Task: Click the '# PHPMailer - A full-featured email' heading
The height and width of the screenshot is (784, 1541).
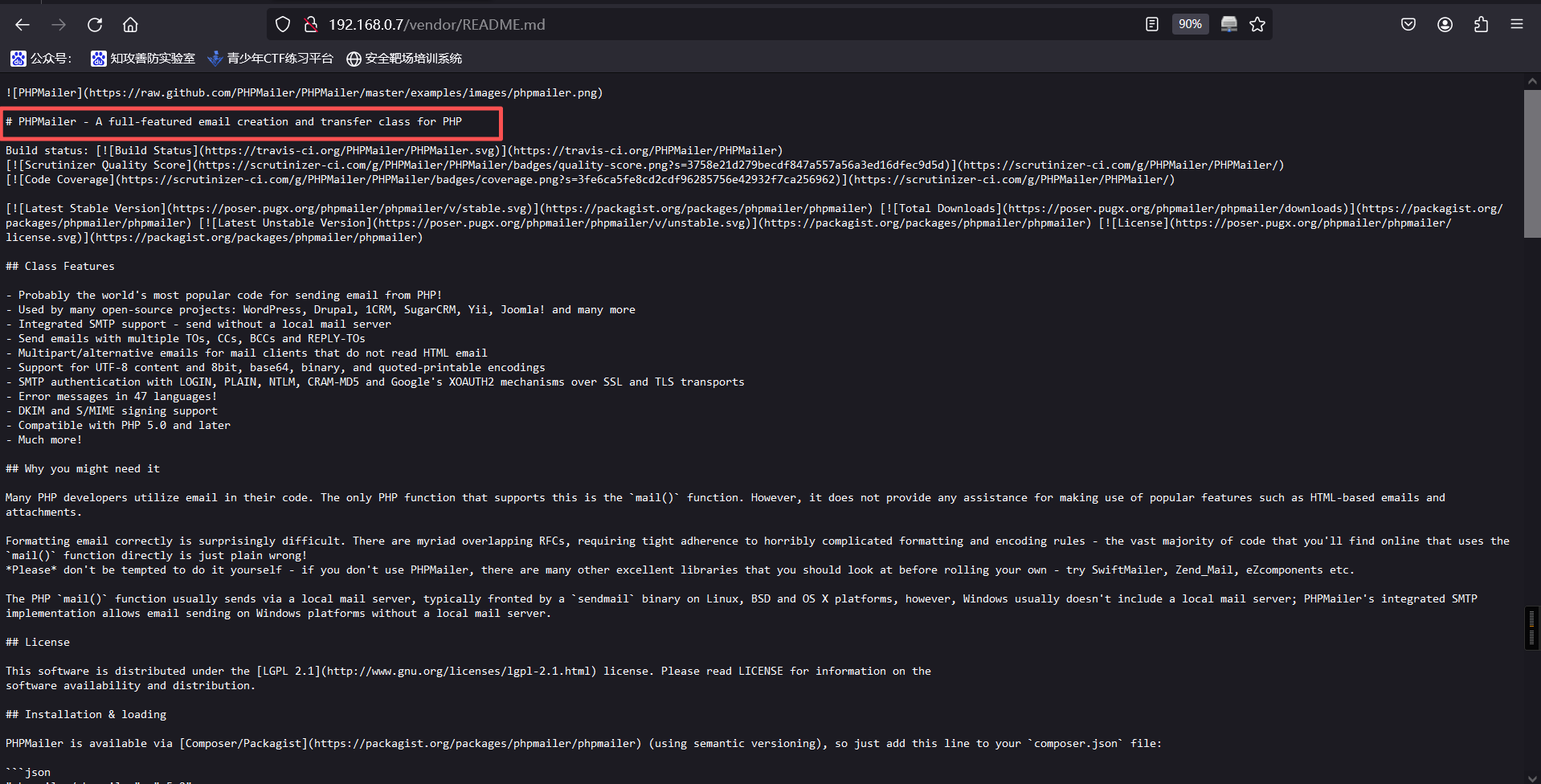Action: pos(234,122)
